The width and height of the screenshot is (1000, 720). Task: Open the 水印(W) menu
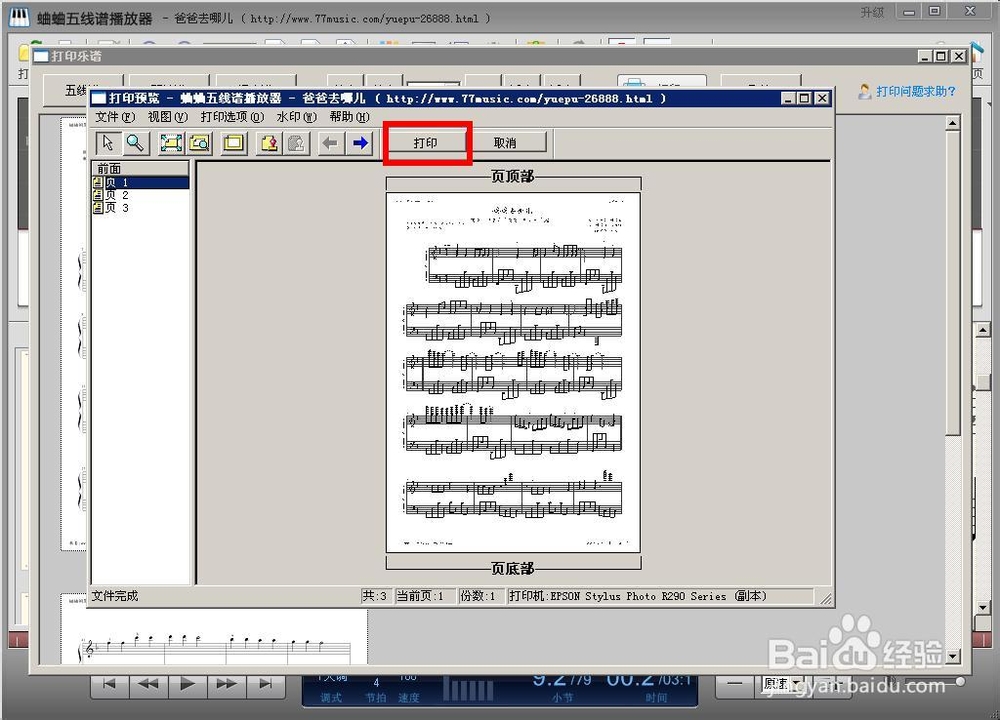[x=297, y=117]
